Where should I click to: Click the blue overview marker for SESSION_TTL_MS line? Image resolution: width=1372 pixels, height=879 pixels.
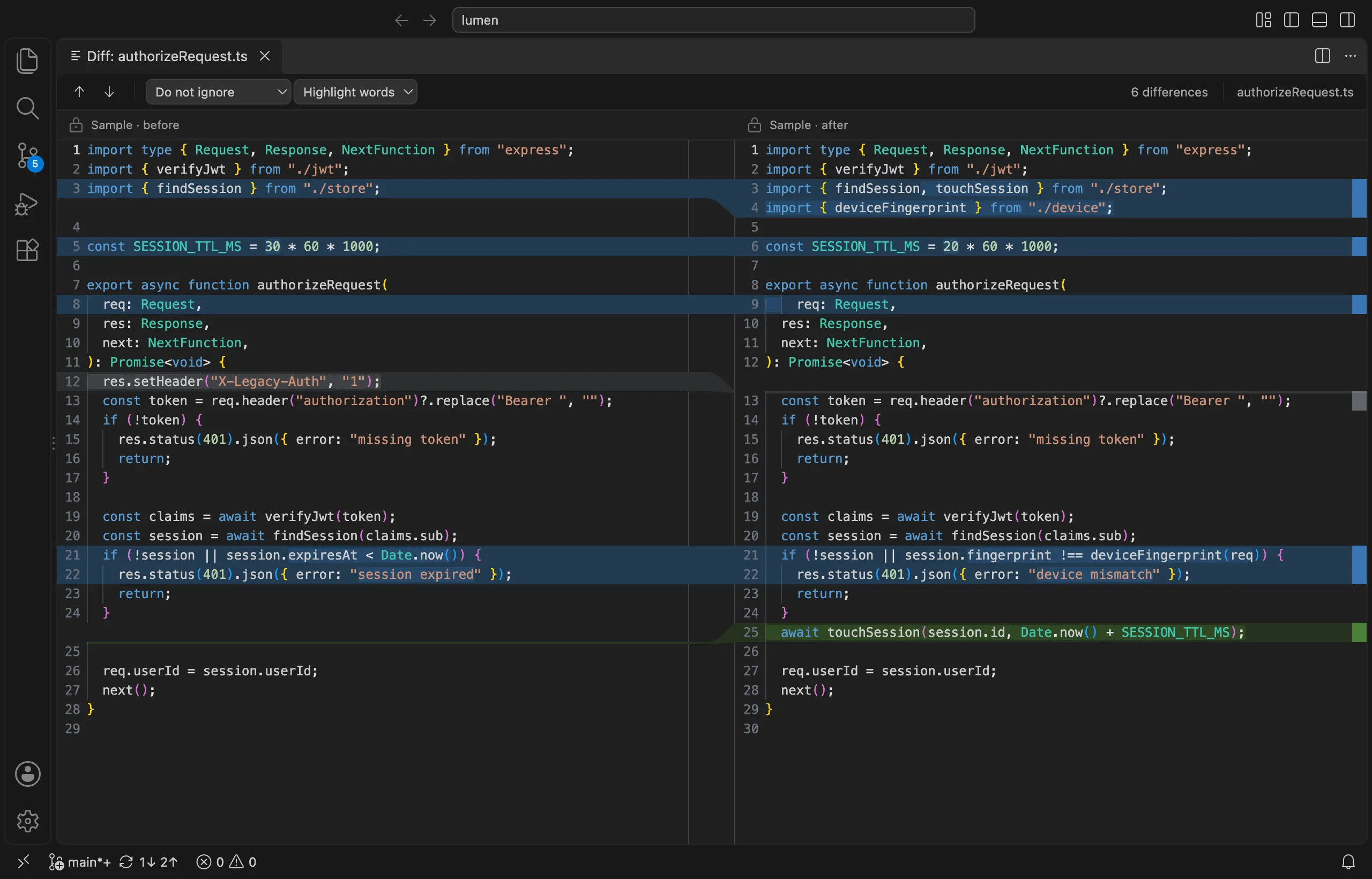1359,247
